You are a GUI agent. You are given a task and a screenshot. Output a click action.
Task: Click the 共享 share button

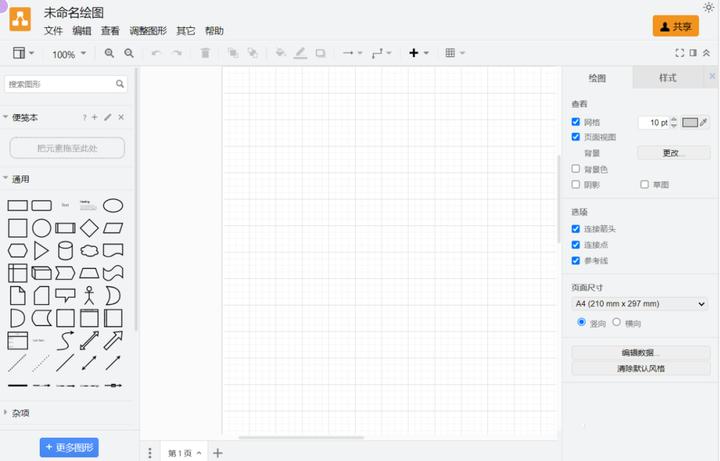pyautogui.click(x=675, y=27)
